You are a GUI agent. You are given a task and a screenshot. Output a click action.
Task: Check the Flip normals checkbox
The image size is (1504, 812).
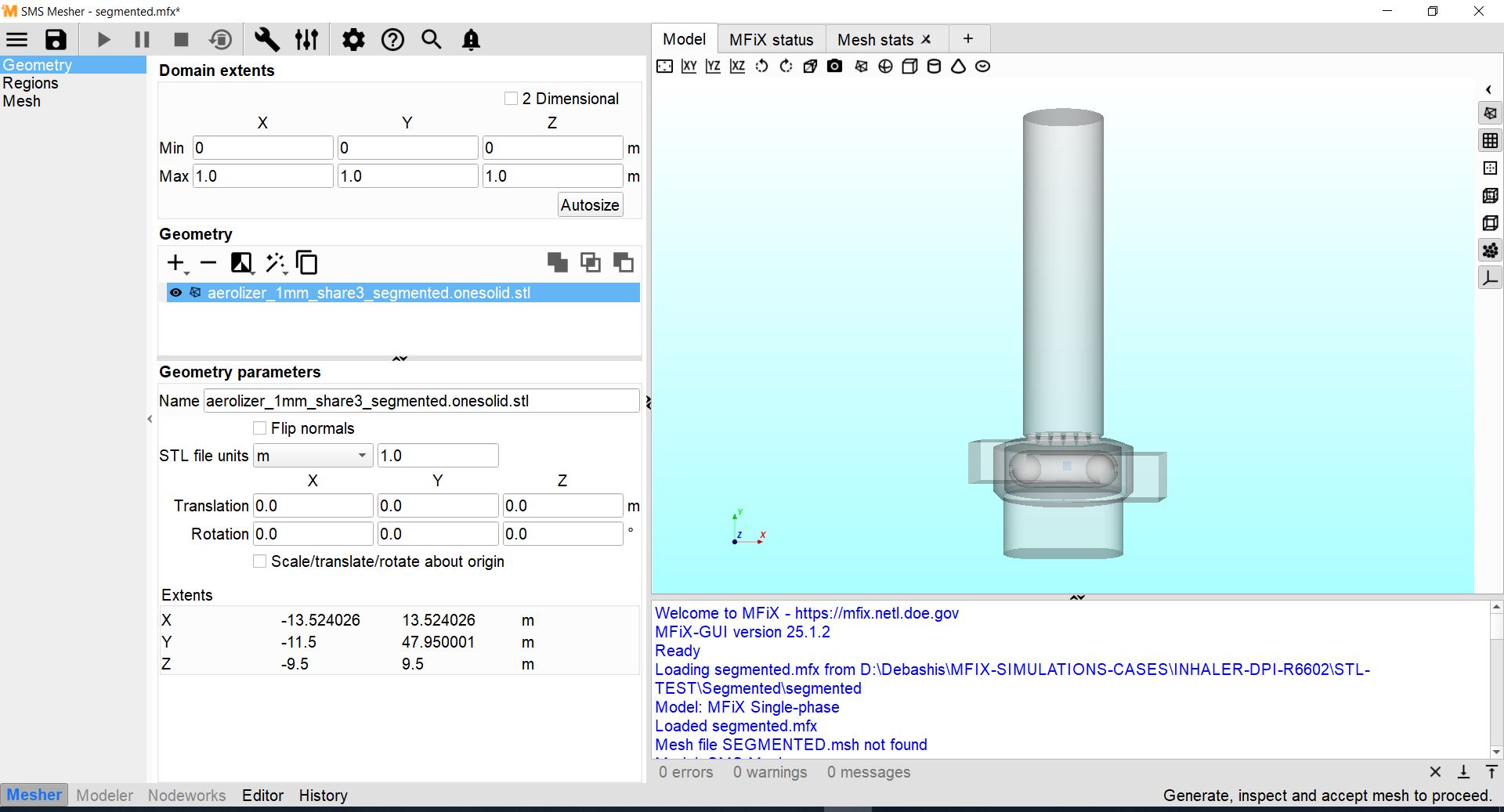point(260,428)
